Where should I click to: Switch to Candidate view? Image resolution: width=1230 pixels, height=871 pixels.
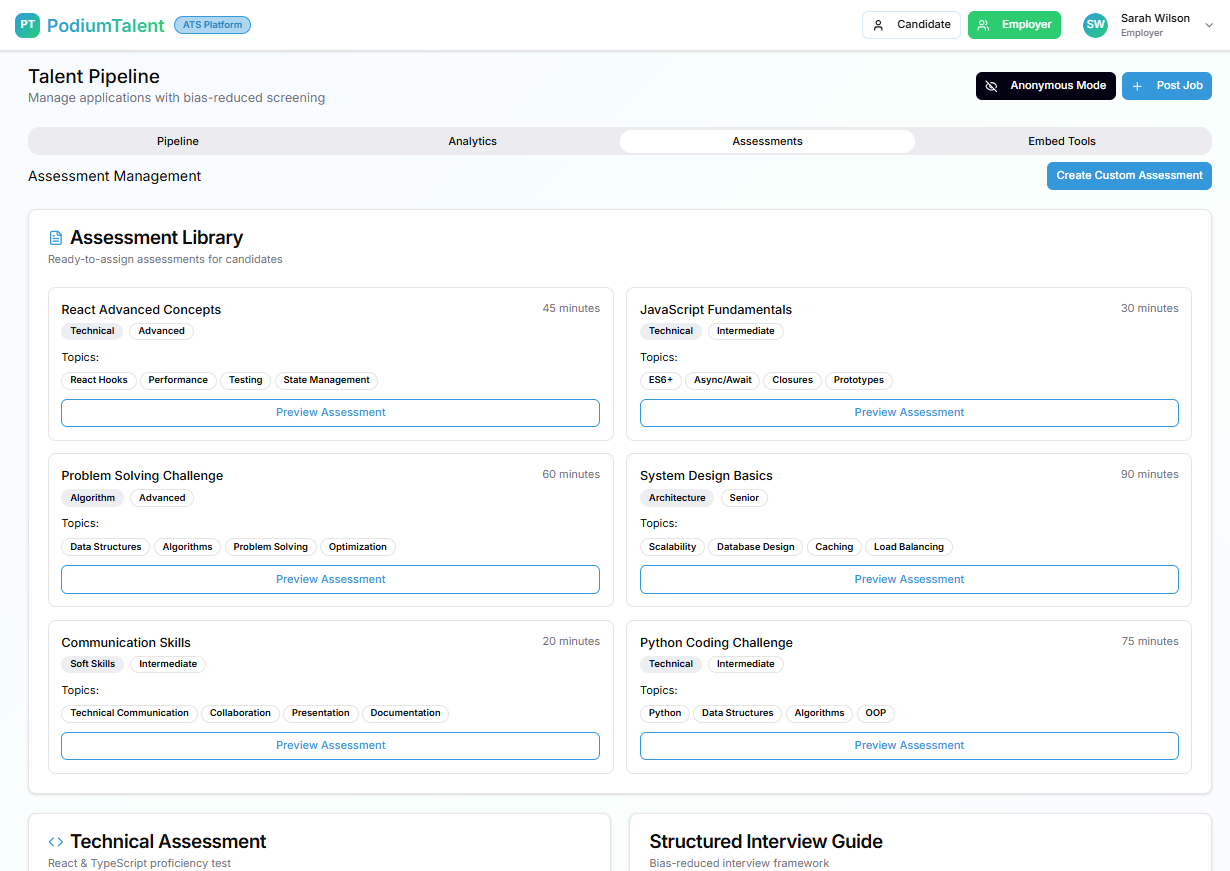tap(911, 25)
